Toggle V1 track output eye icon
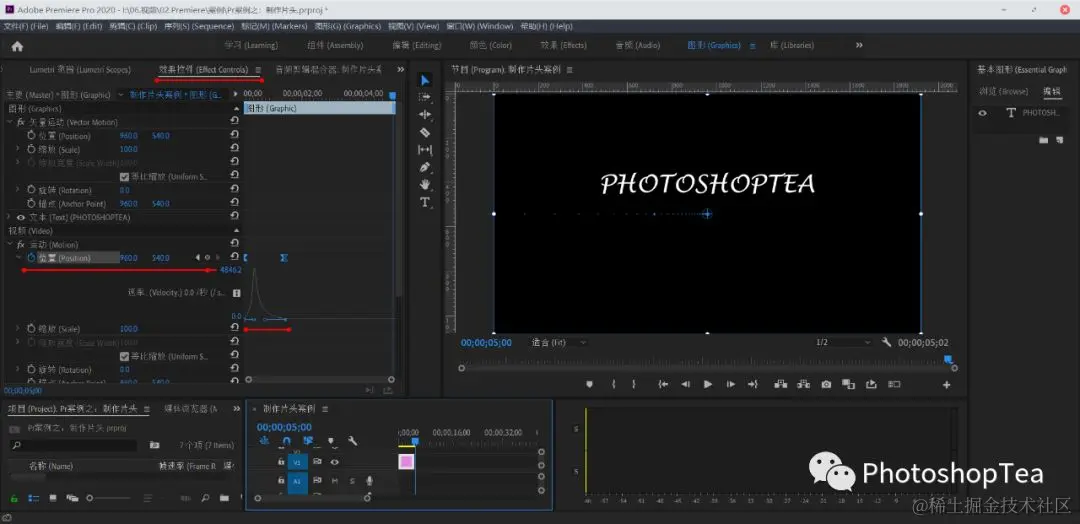The width and height of the screenshot is (1080, 524). (x=334, y=462)
